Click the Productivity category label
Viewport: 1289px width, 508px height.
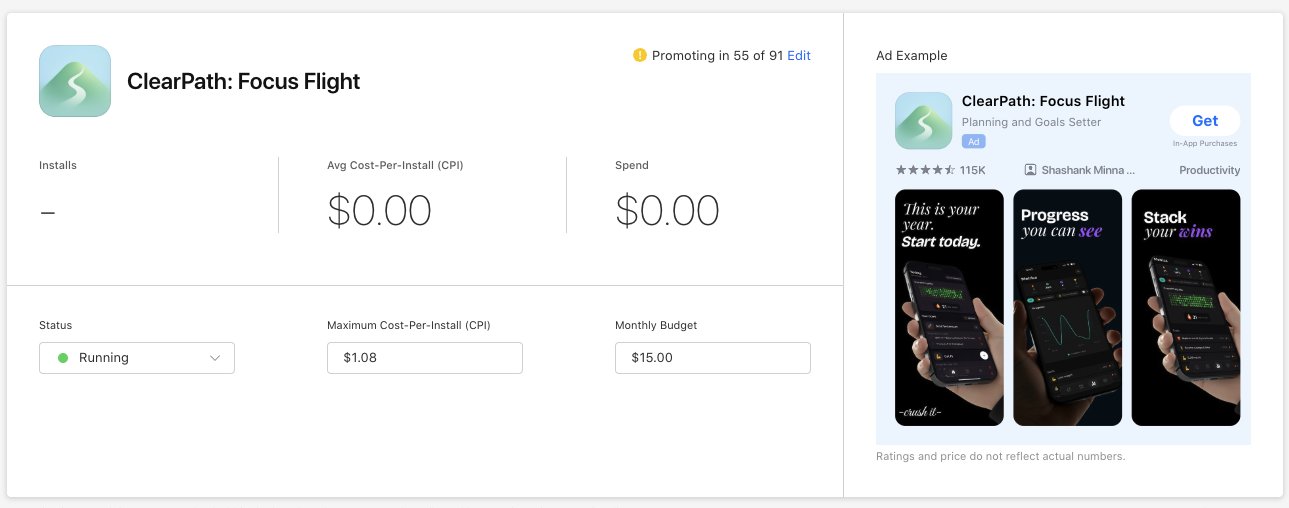point(1209,170)
